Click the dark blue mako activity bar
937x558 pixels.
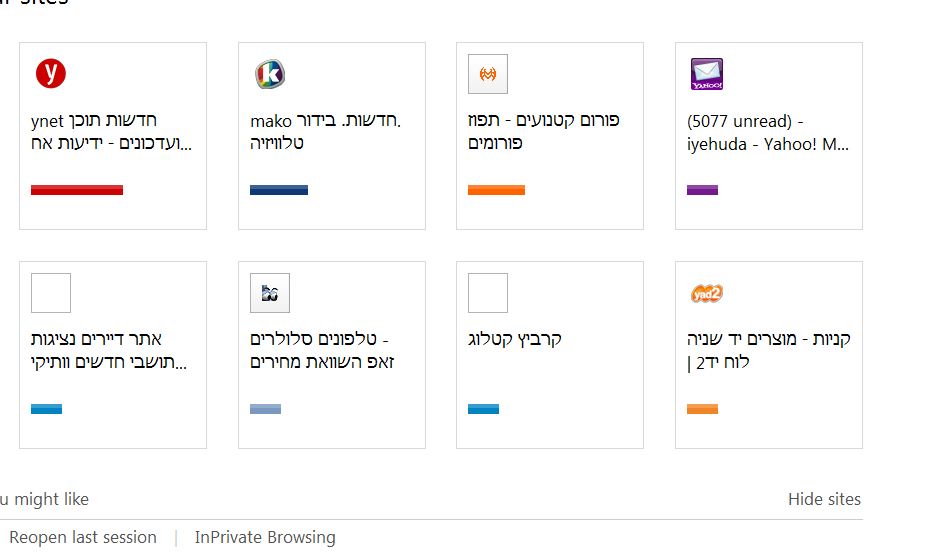279,190
